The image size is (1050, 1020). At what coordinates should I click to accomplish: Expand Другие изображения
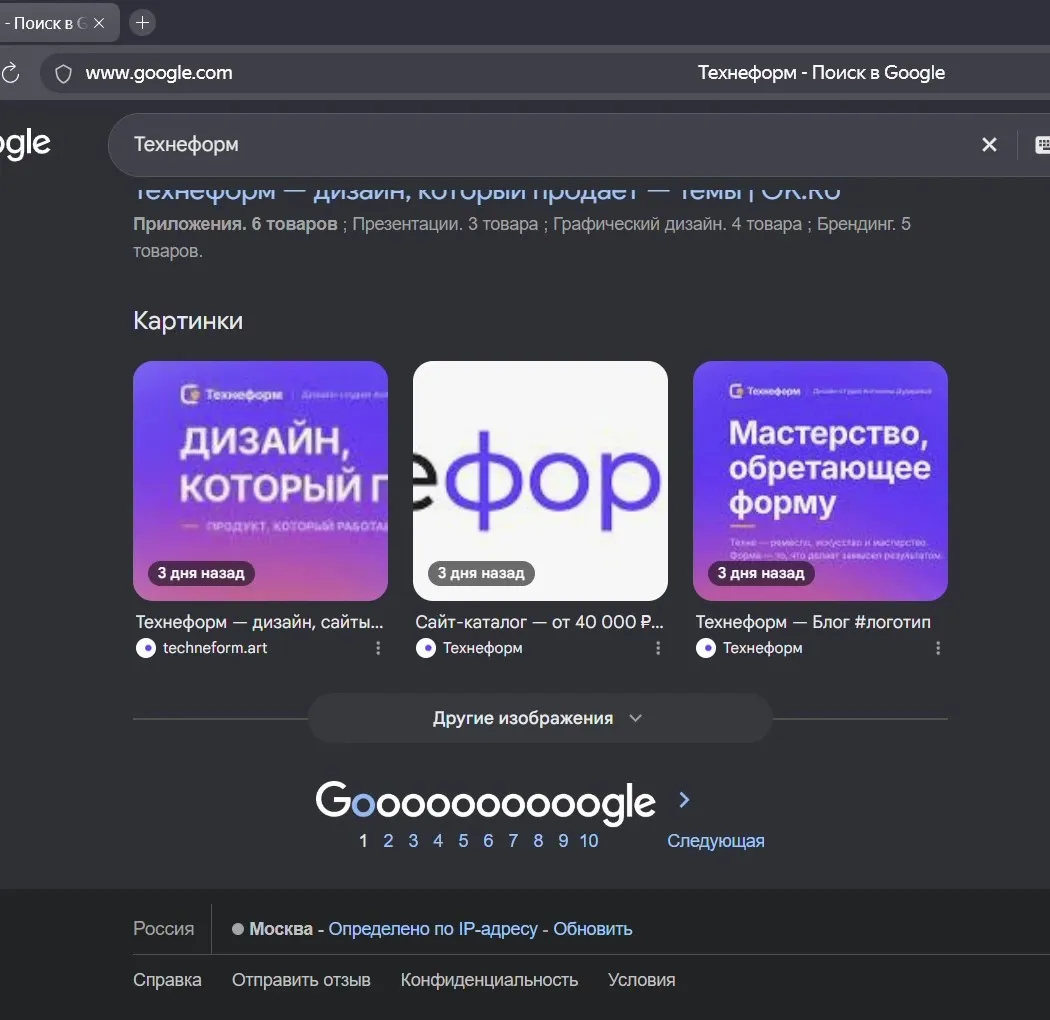pos(540,719)
